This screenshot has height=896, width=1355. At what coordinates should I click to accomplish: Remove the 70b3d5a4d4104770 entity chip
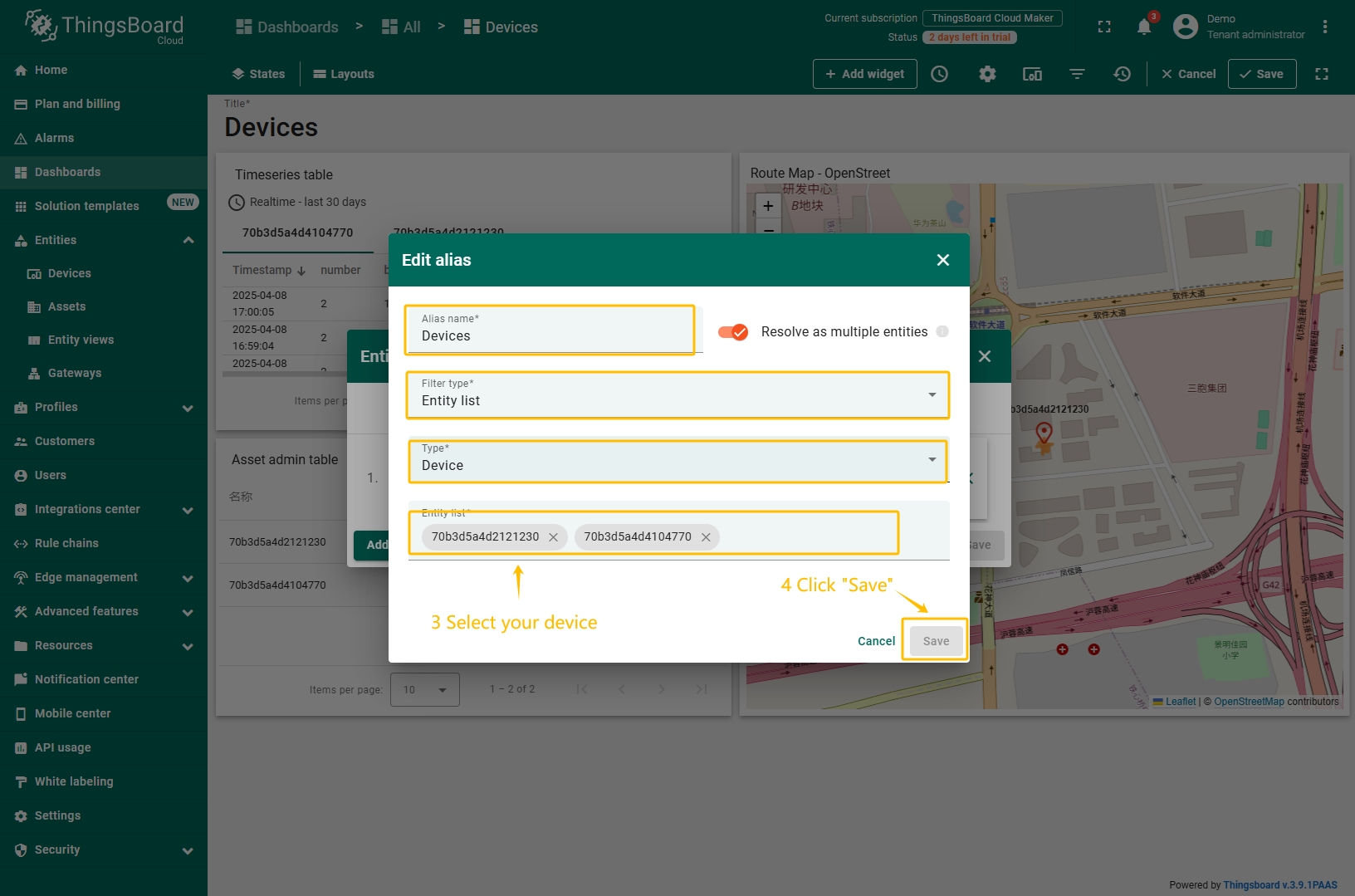706,537
